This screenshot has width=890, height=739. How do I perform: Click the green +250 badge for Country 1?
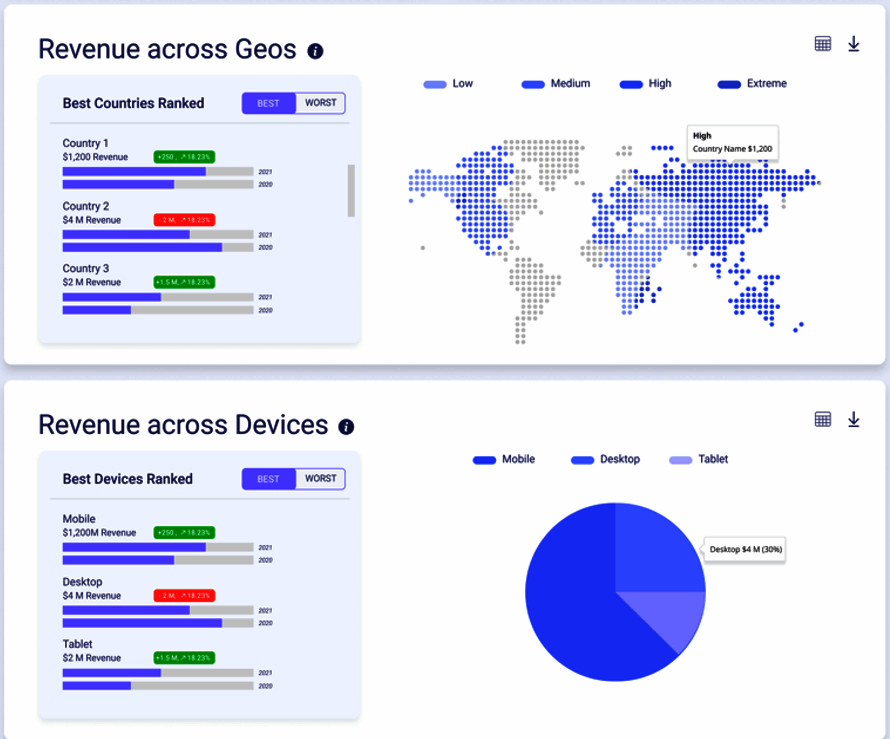coord(184,157)
